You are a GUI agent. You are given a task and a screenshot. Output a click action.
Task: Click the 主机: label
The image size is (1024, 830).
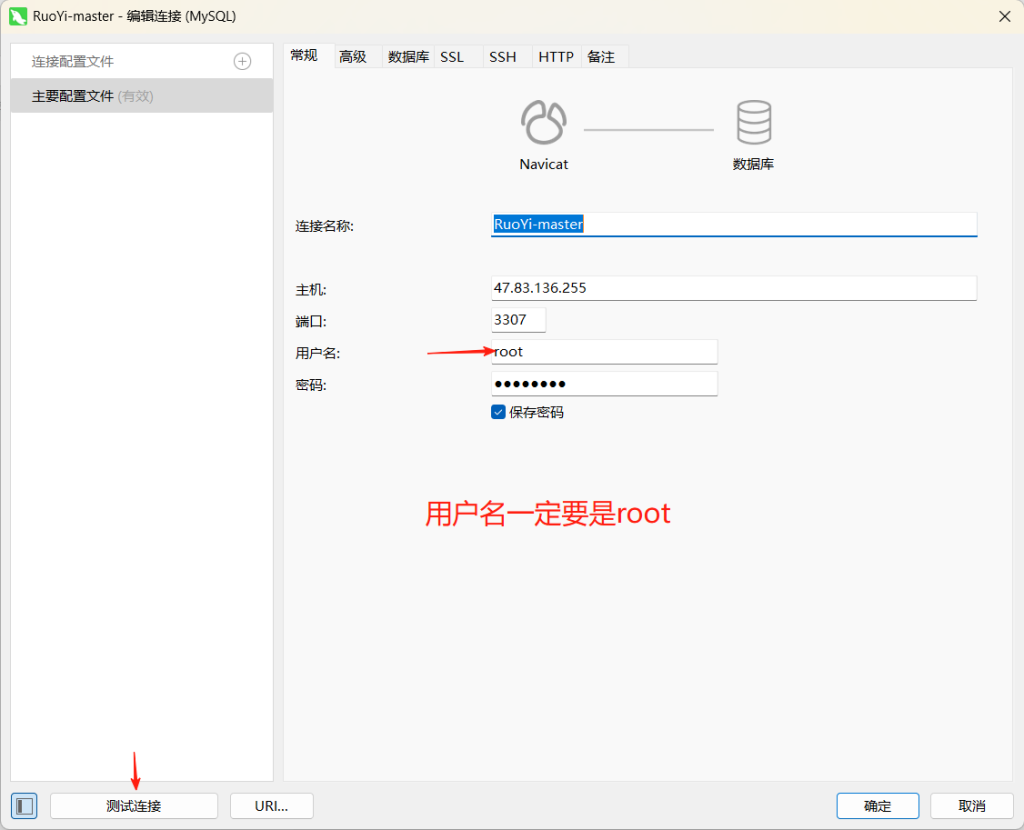click(x=311, y=289)
